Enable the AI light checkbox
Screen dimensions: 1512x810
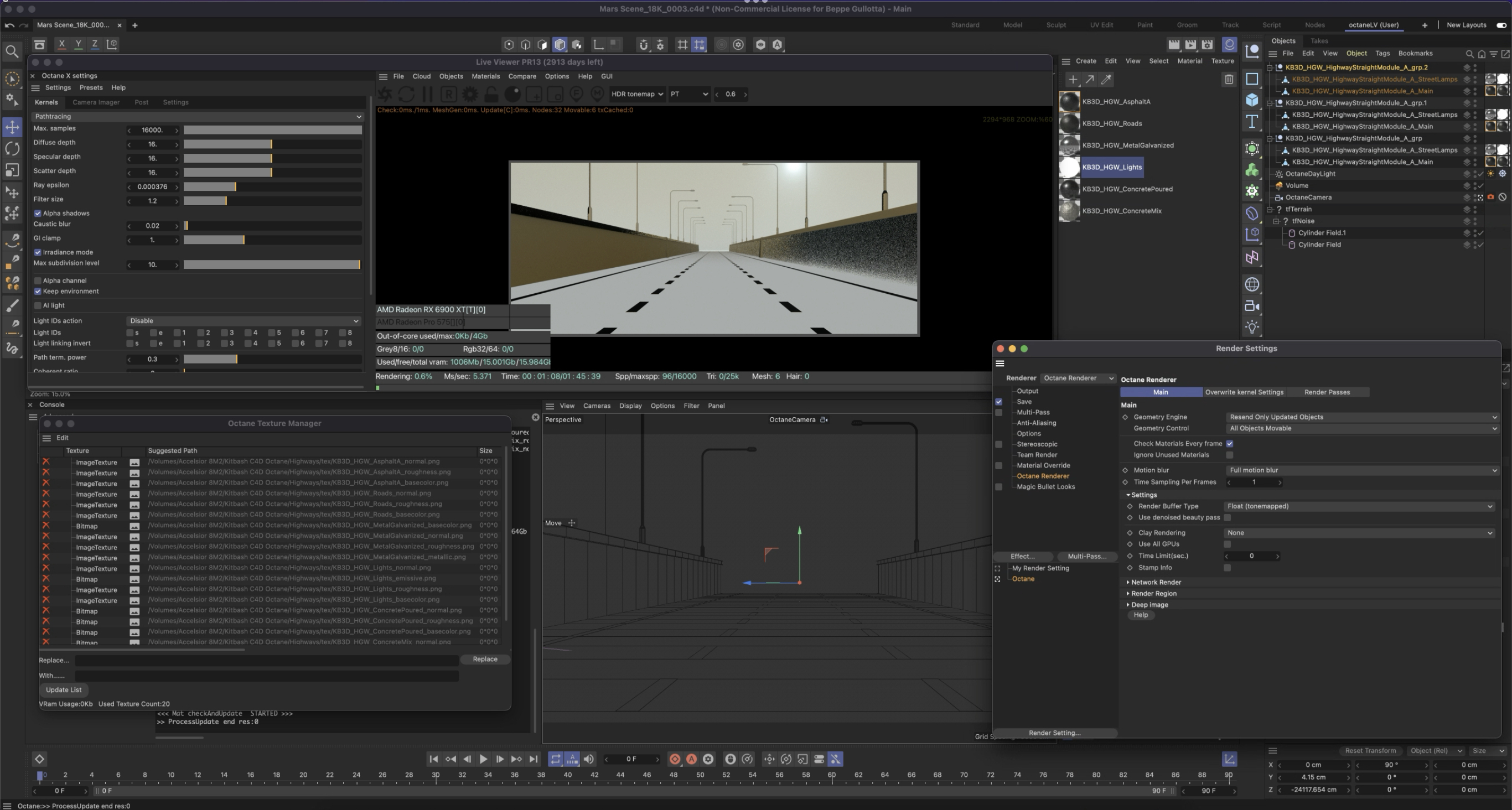(x=38, y=306)
